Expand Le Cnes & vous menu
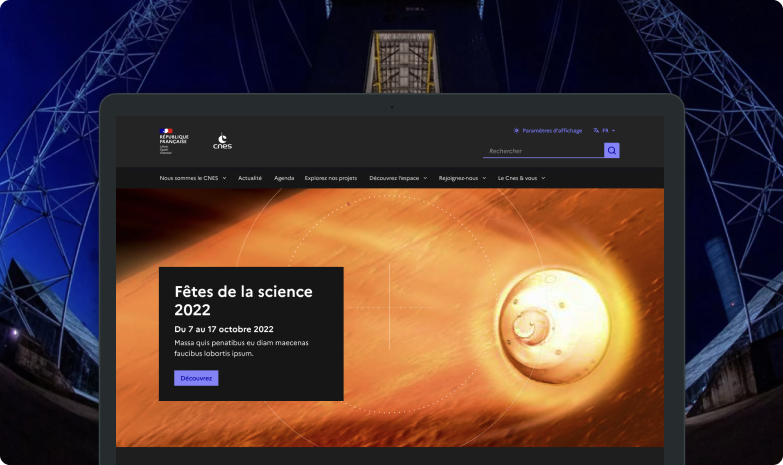 521,178
